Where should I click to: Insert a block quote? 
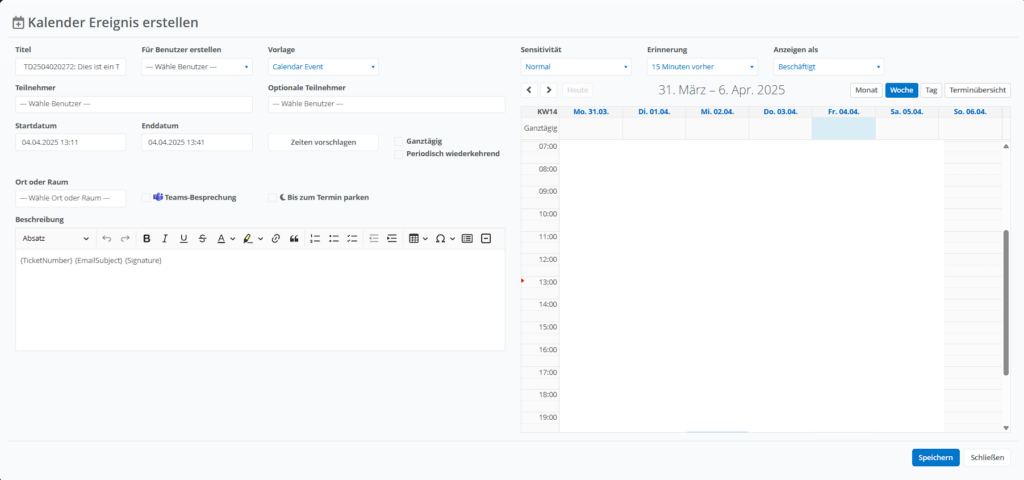coord(294,239)
